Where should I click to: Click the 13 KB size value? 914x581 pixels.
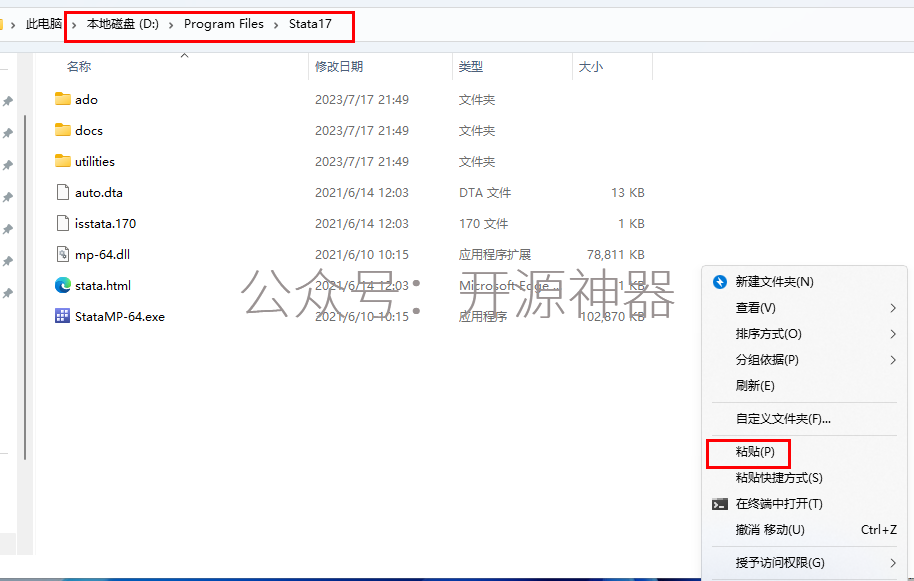coord(628,192)
